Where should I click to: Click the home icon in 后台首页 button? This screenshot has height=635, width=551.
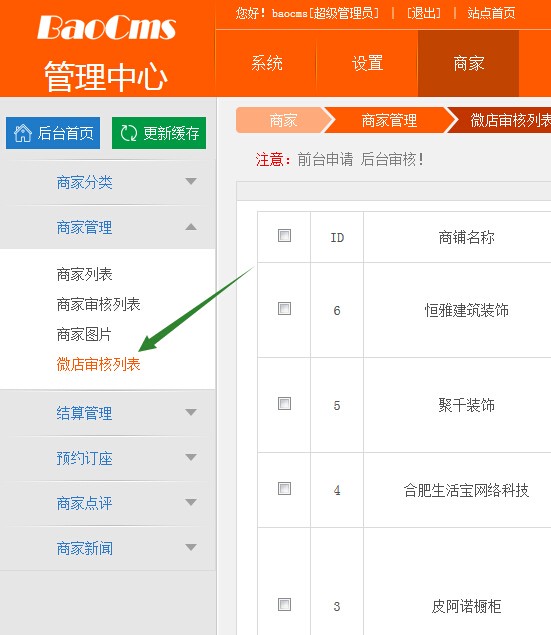tap(23, 133)
